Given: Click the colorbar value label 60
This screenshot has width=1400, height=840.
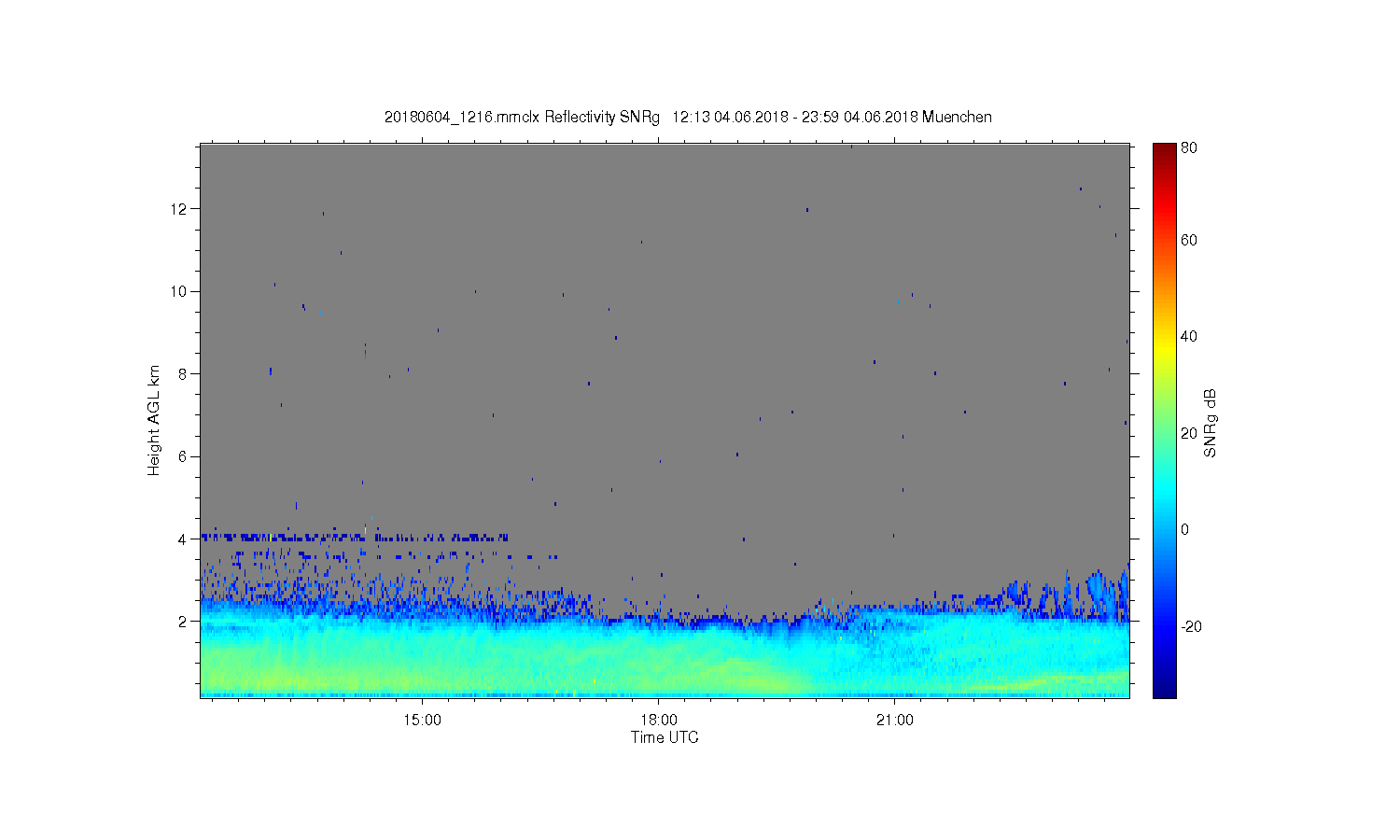Looking at the screenshot, I should pyautogui.click(x=1189, y=240).
